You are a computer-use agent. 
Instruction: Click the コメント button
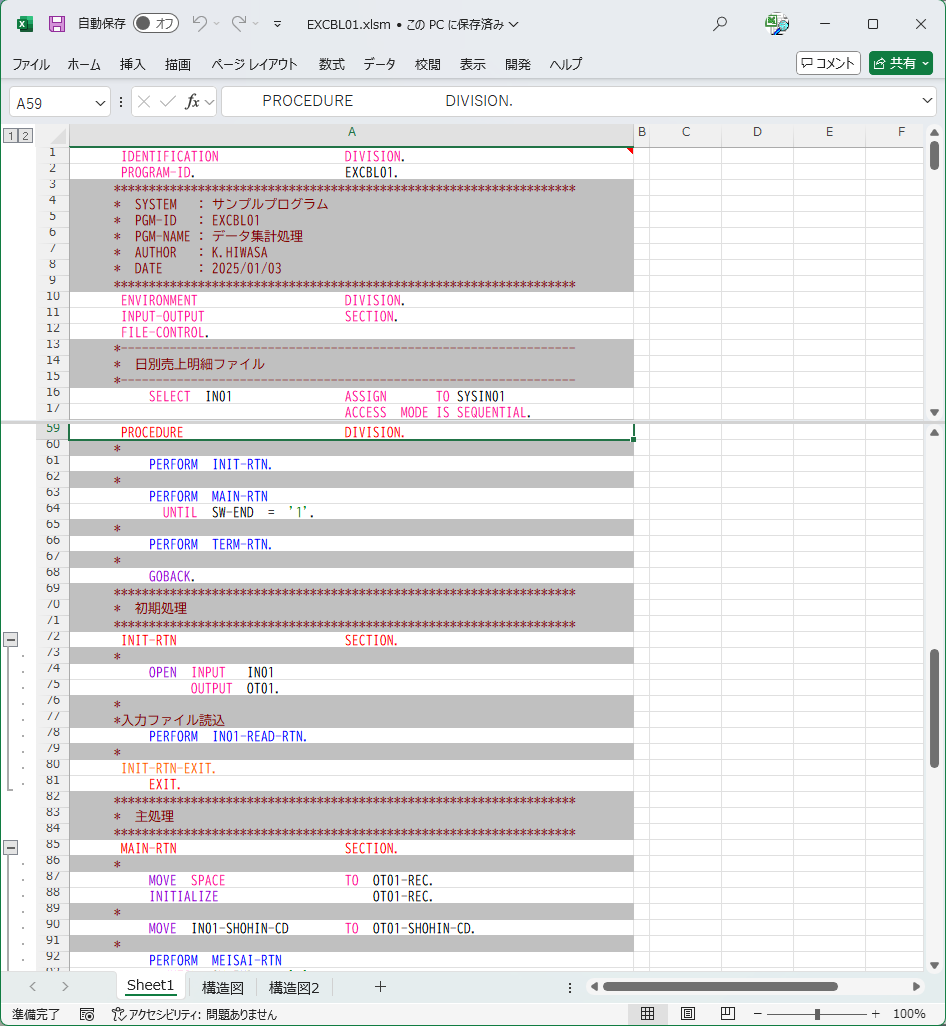828,63
